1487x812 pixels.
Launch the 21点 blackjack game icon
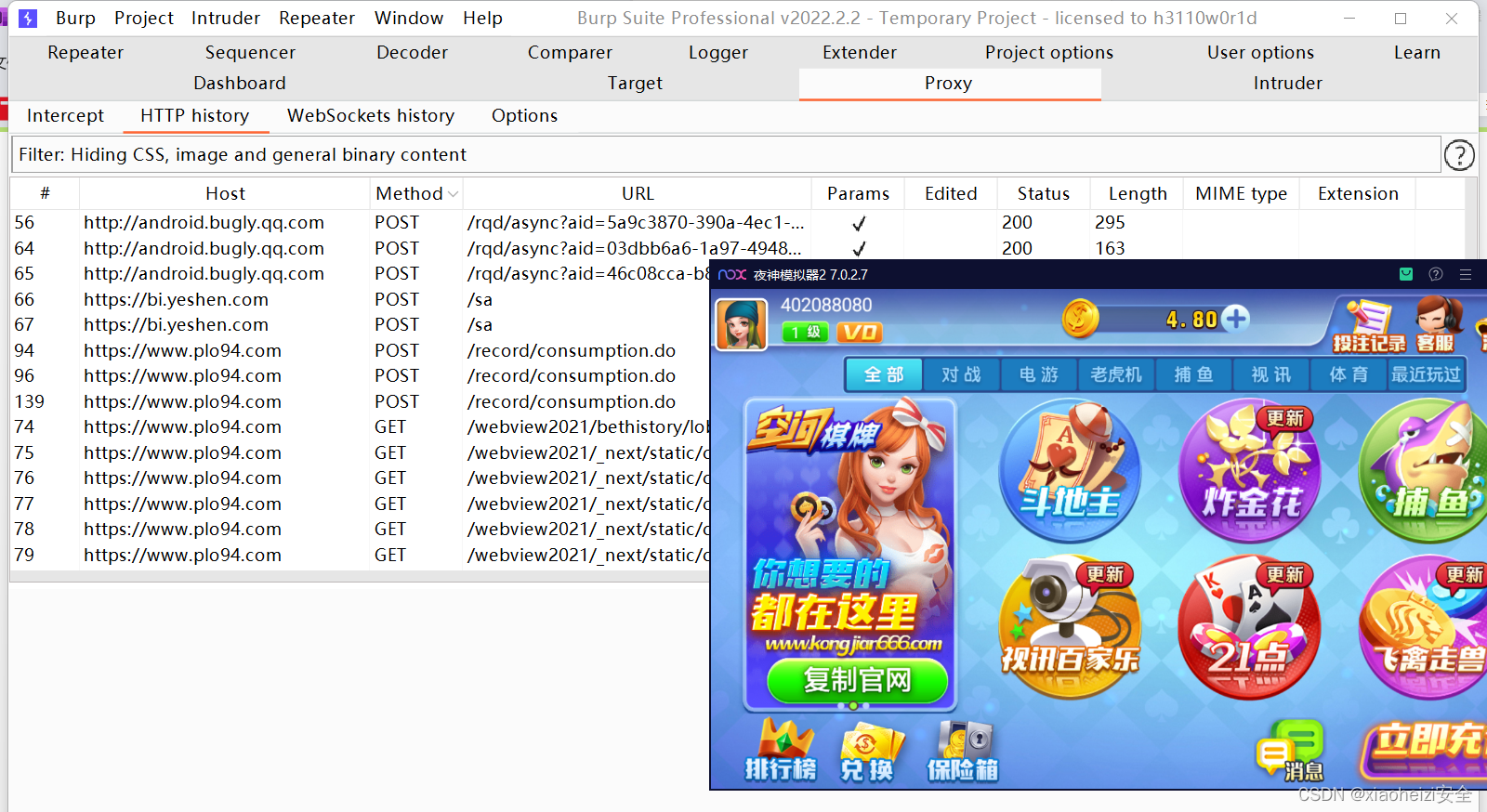pos(1250,628)
